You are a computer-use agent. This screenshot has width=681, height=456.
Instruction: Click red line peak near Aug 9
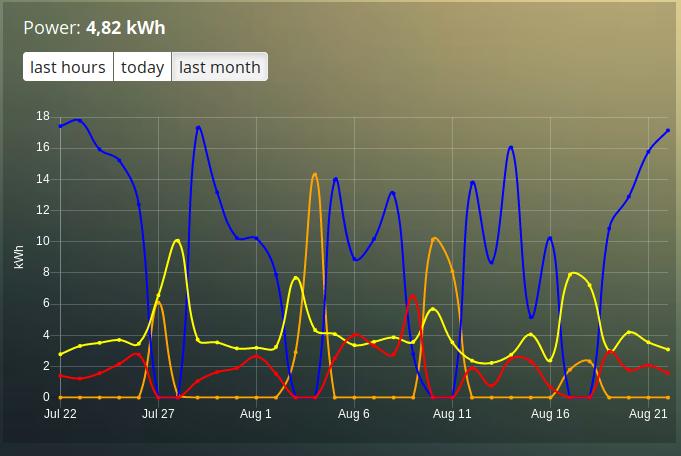pos(413,297)
